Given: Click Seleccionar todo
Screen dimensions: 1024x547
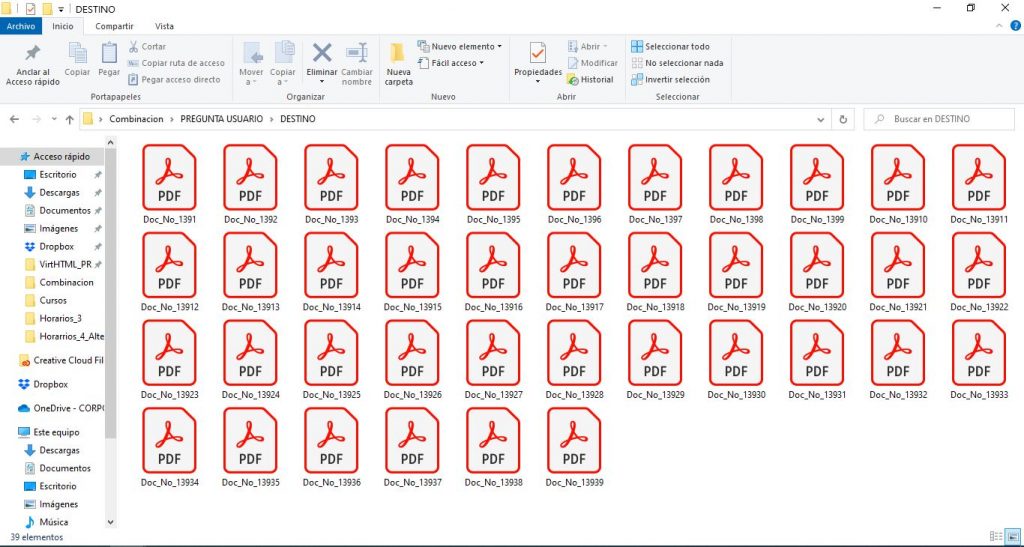Looking at the screenshot, I should pos(671,46).
